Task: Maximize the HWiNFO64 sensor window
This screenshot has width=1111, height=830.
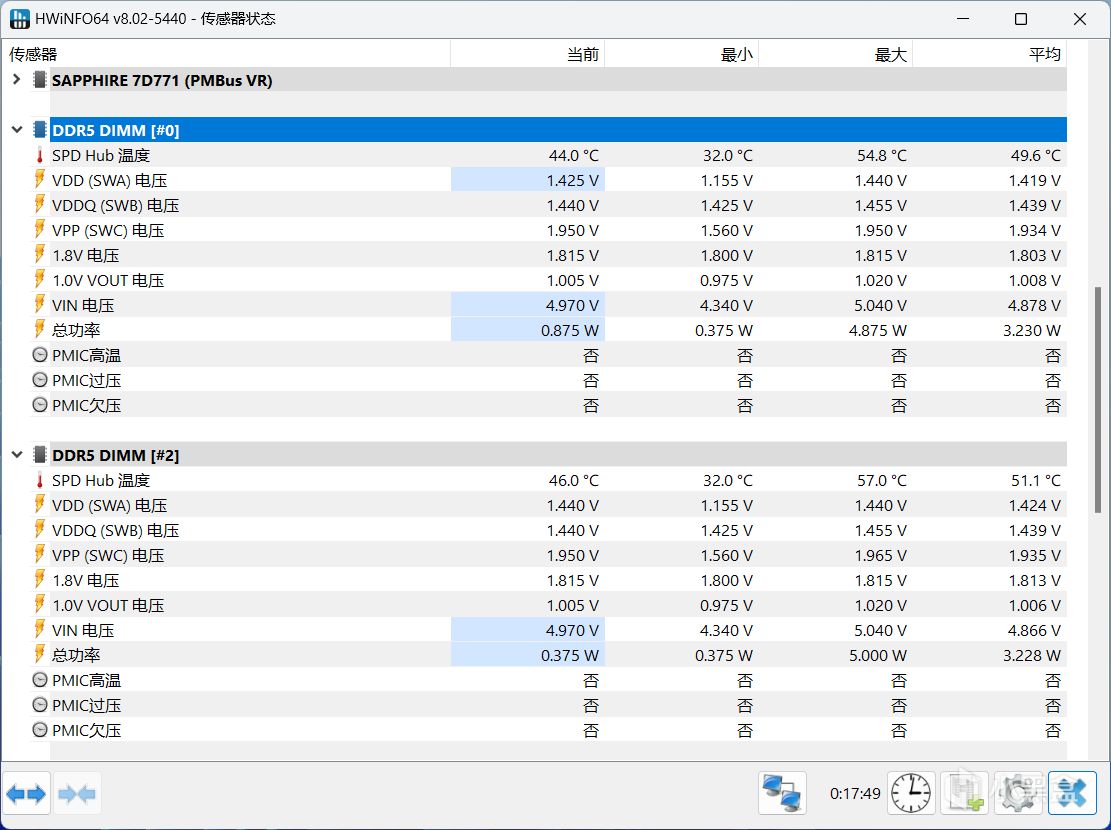Action: (x=1021, y=19)
